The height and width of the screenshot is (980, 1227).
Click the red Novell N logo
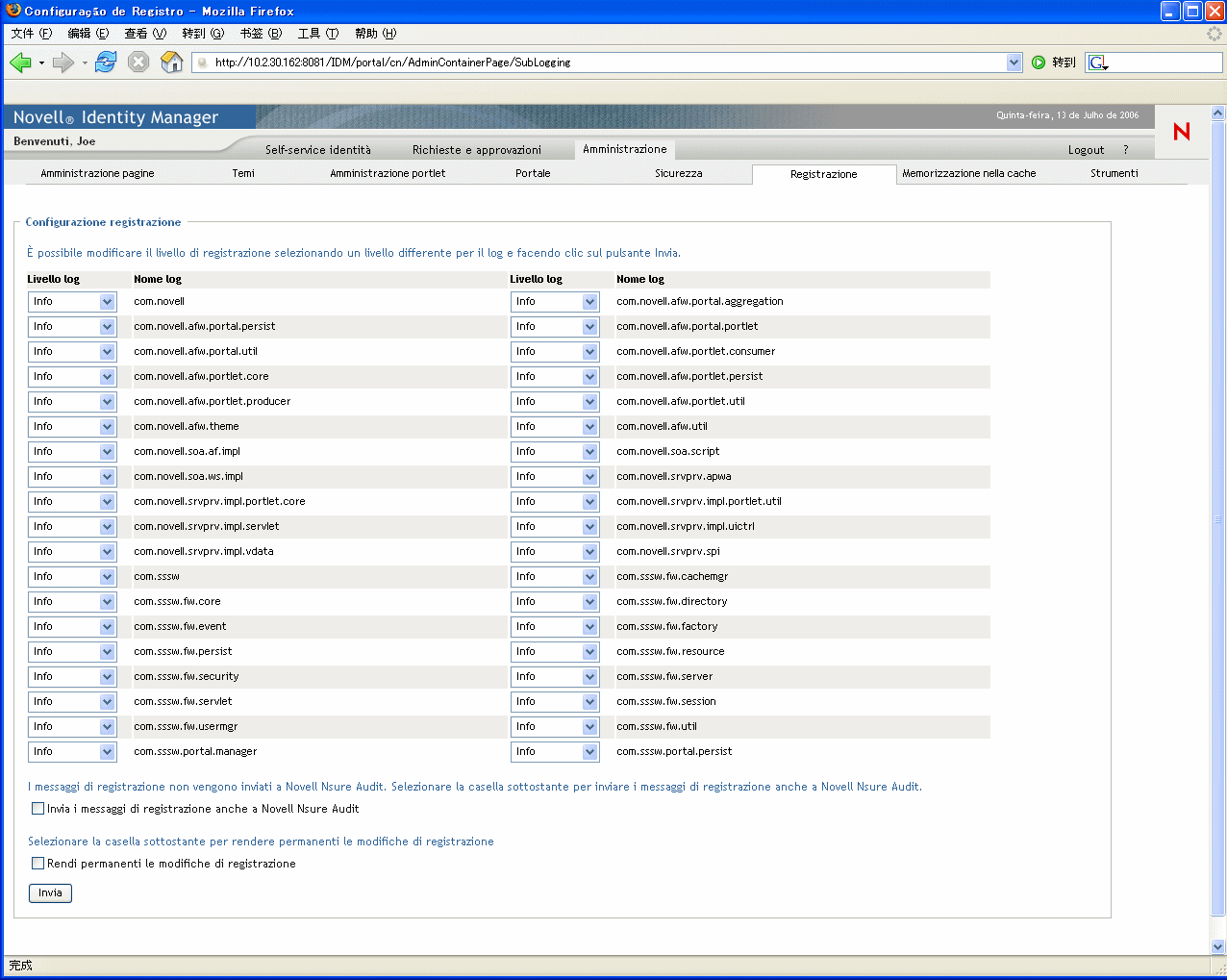[1182, 132]
